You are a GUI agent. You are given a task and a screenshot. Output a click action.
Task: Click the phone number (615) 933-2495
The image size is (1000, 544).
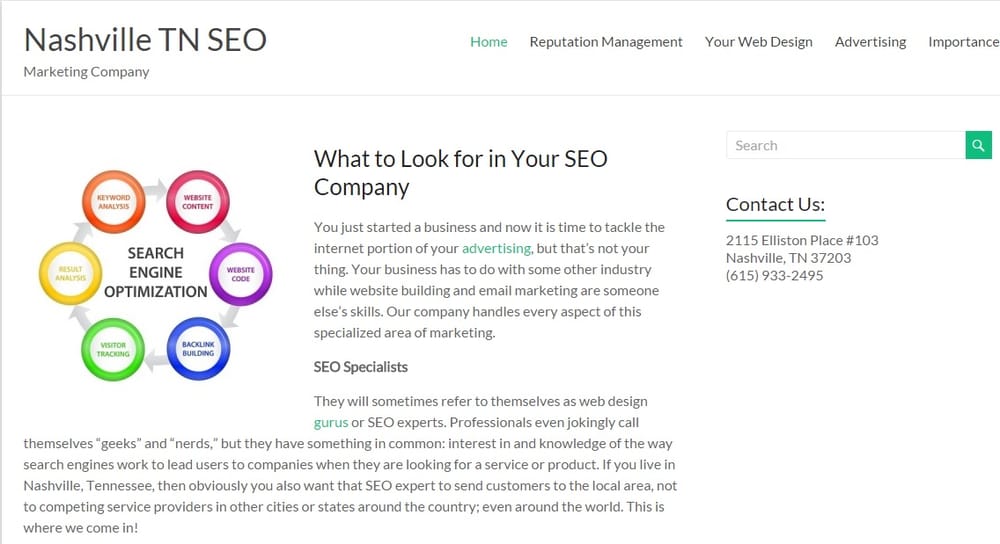pos(774,275)
